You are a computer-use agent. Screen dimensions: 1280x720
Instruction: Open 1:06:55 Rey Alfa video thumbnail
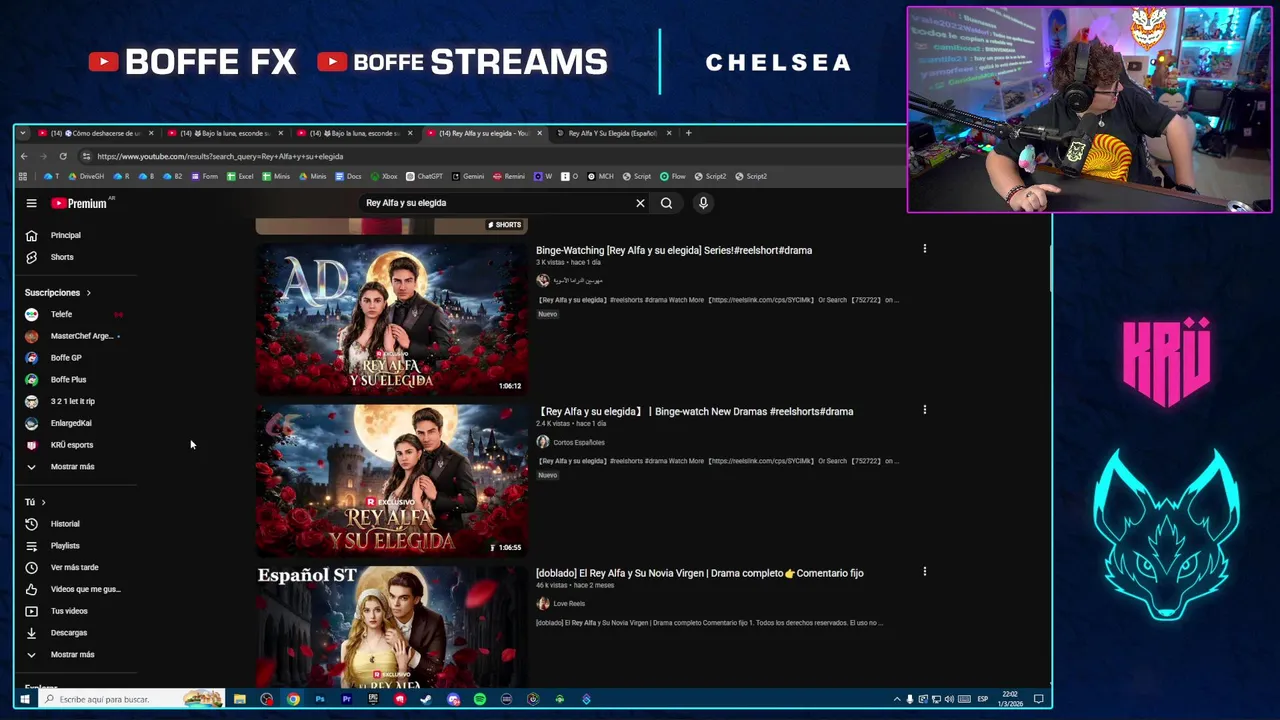click(392, 480)
